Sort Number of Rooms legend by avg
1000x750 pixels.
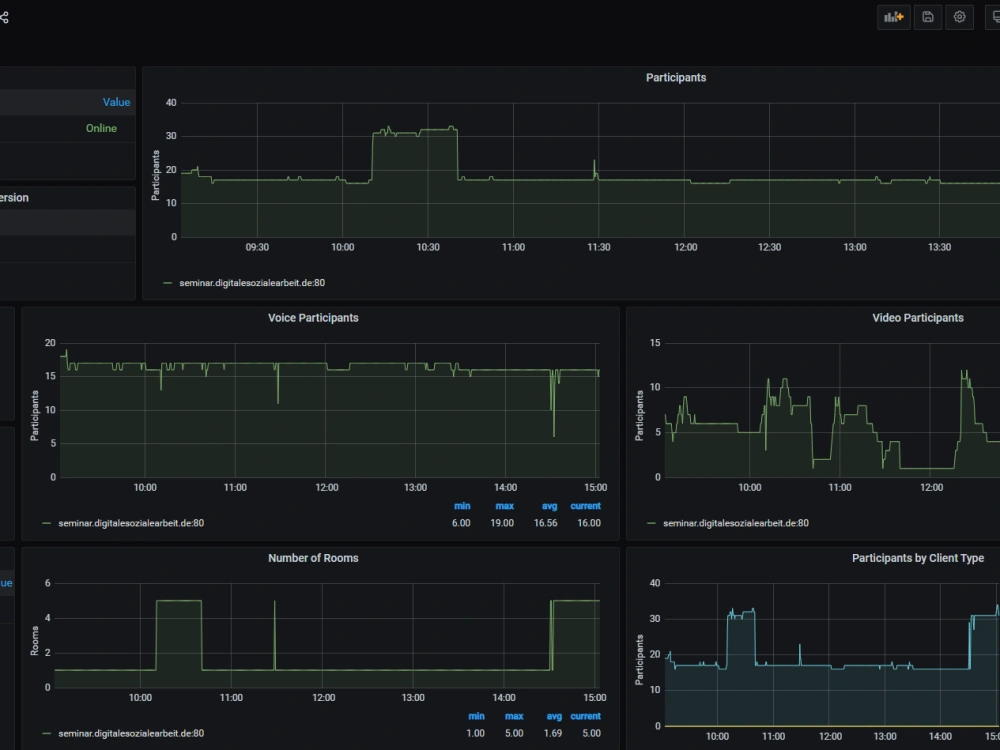[x=554, y=716]
